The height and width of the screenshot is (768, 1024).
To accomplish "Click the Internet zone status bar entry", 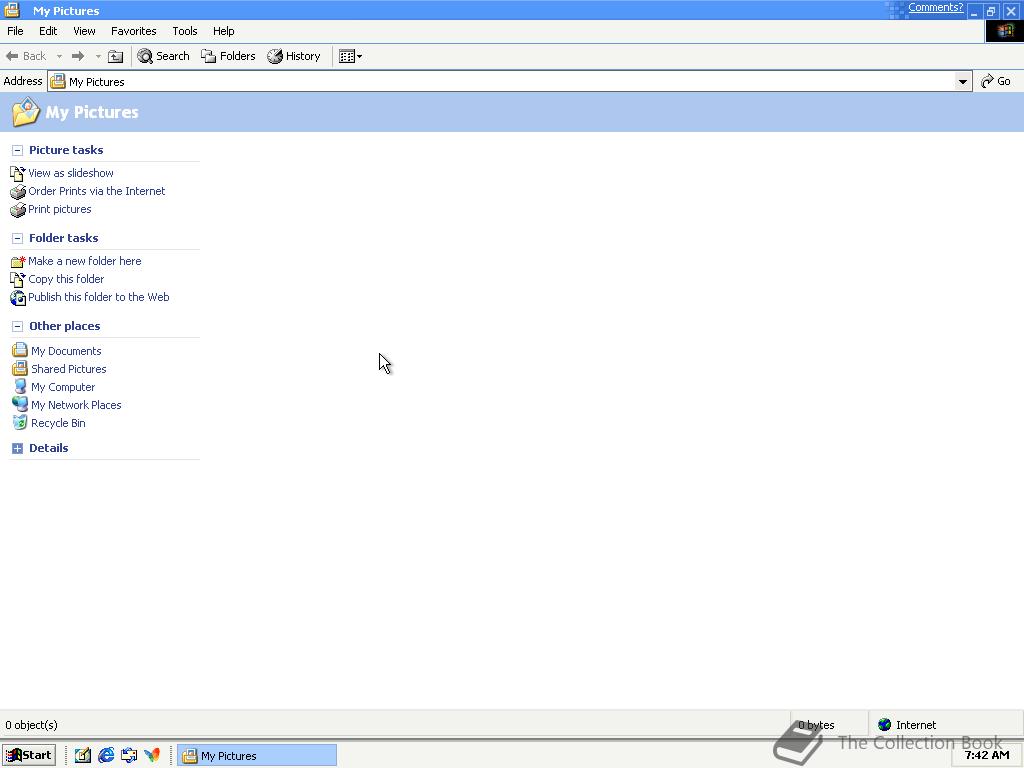I will pos(907,725).
